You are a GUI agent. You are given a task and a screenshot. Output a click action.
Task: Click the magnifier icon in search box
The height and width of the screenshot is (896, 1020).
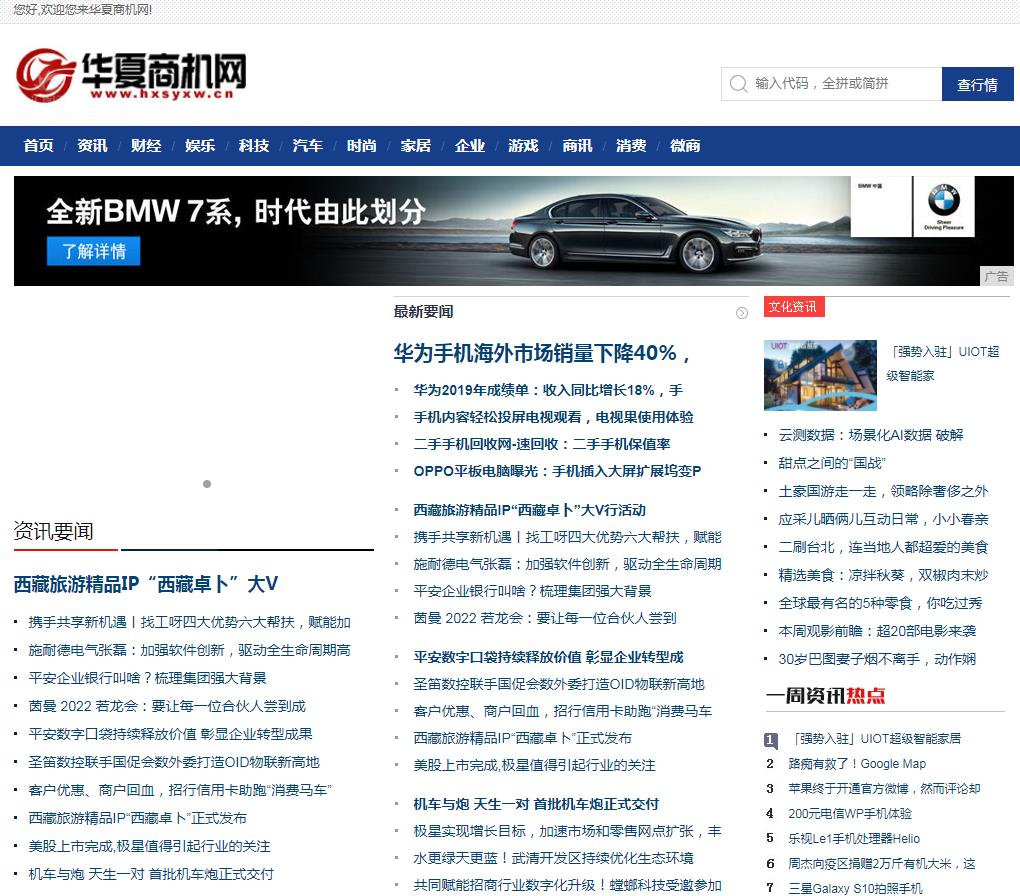738,84
